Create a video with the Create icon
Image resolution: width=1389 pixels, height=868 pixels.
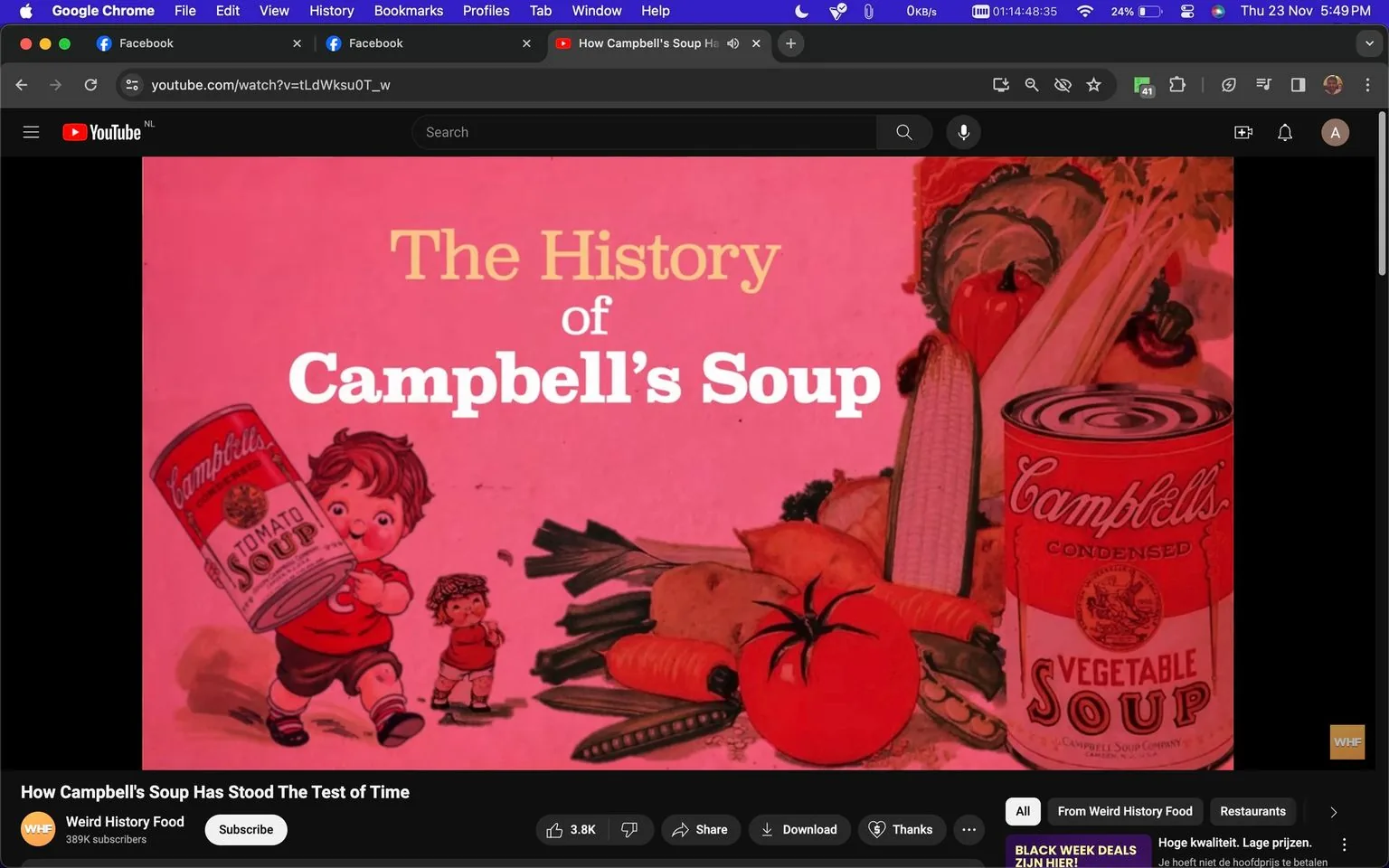[1243, 131]
